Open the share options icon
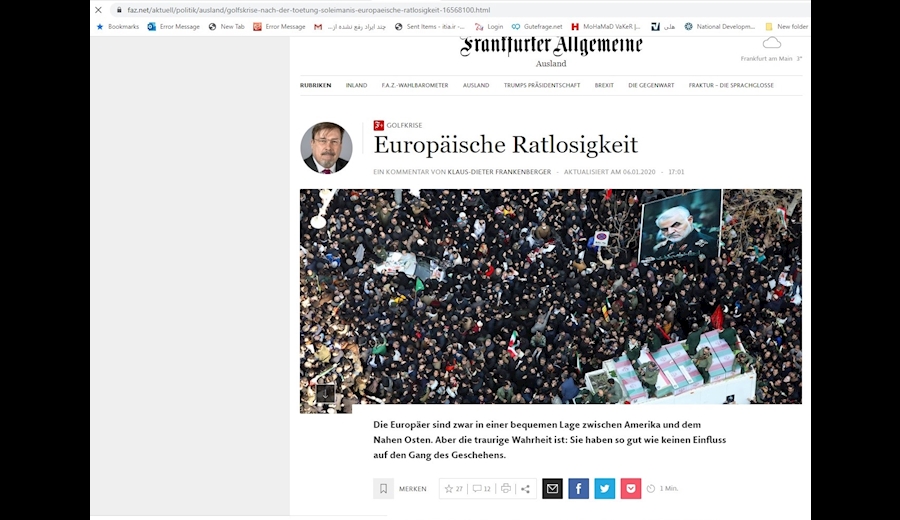Viewport: 900px width, 520px height. click(x=525, y=488)
